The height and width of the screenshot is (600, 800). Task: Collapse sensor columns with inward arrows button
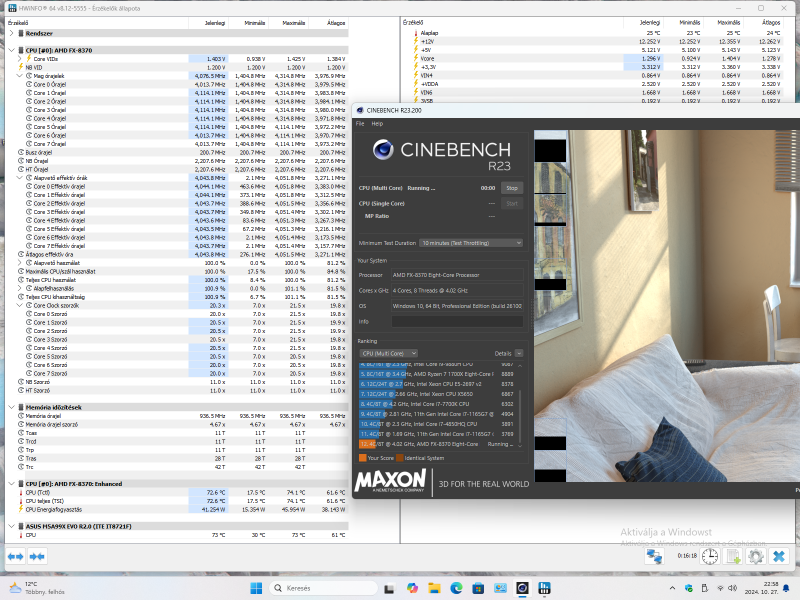tap(37, 556)
